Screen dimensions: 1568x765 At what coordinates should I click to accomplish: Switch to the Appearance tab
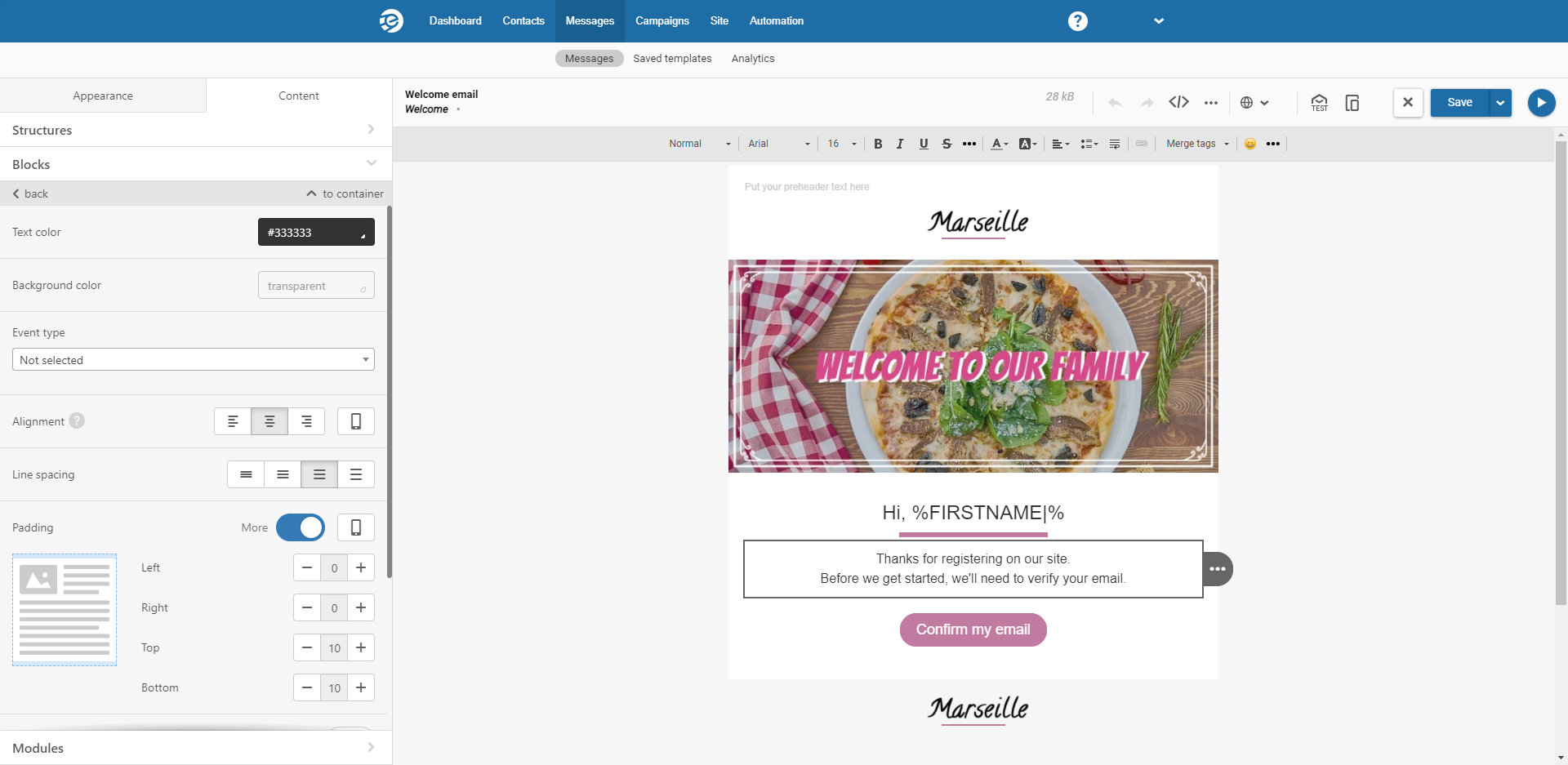pos(103,96)
